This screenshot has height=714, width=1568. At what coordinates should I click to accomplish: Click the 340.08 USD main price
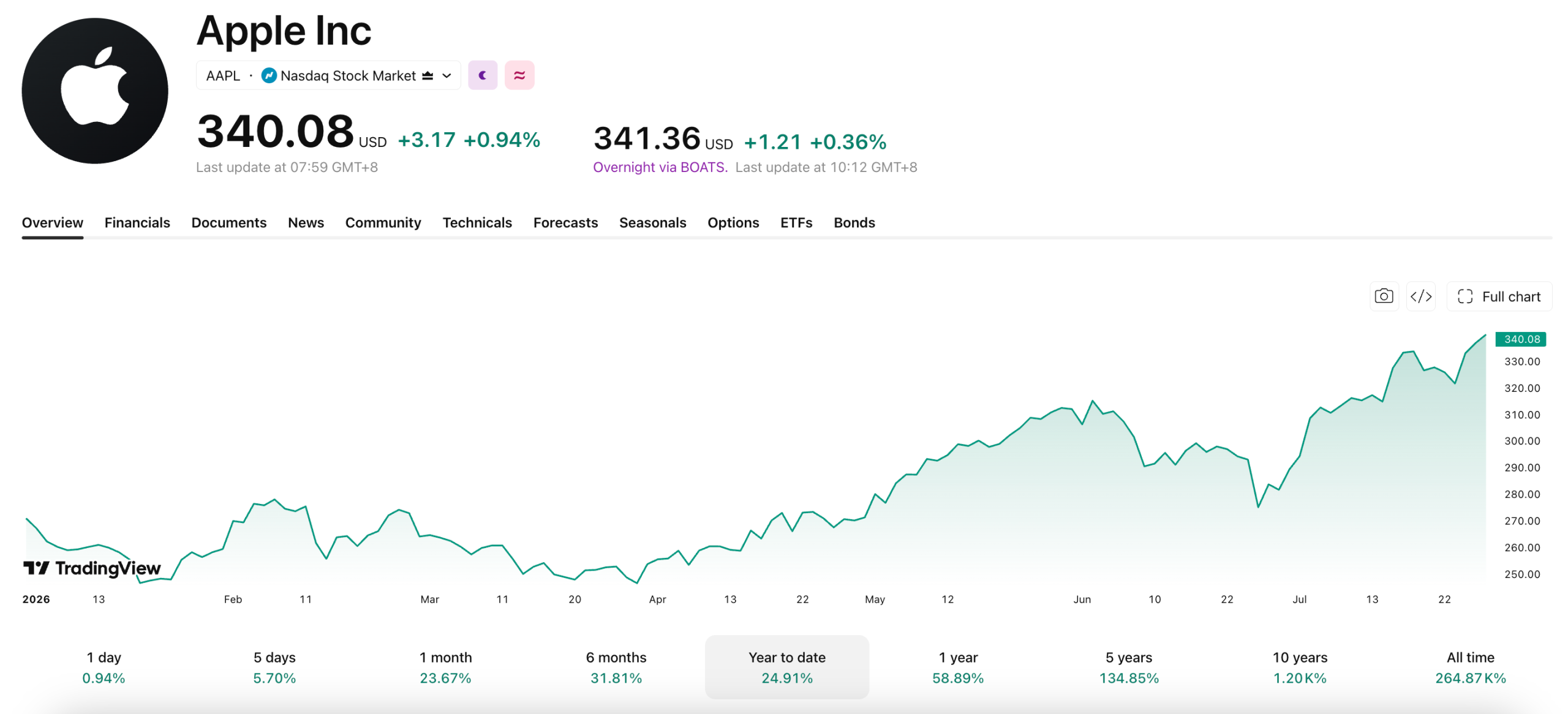292,132
